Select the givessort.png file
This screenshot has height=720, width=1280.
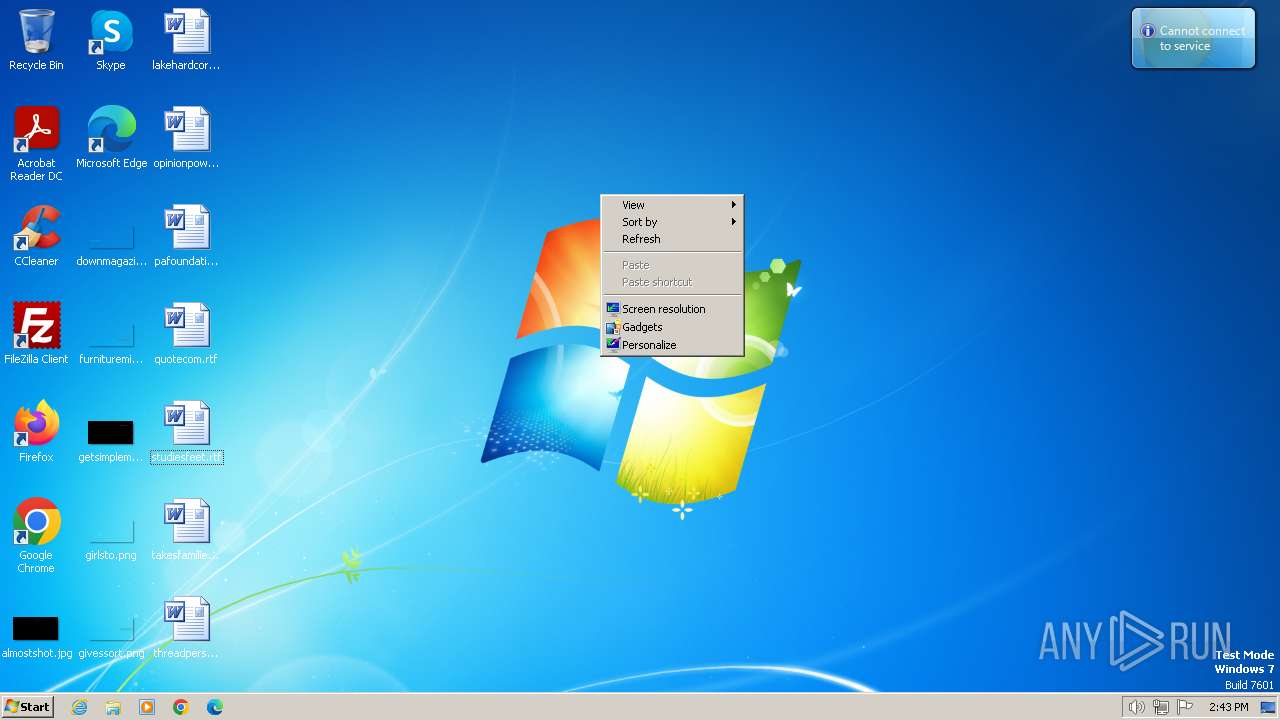coord(111,638)
